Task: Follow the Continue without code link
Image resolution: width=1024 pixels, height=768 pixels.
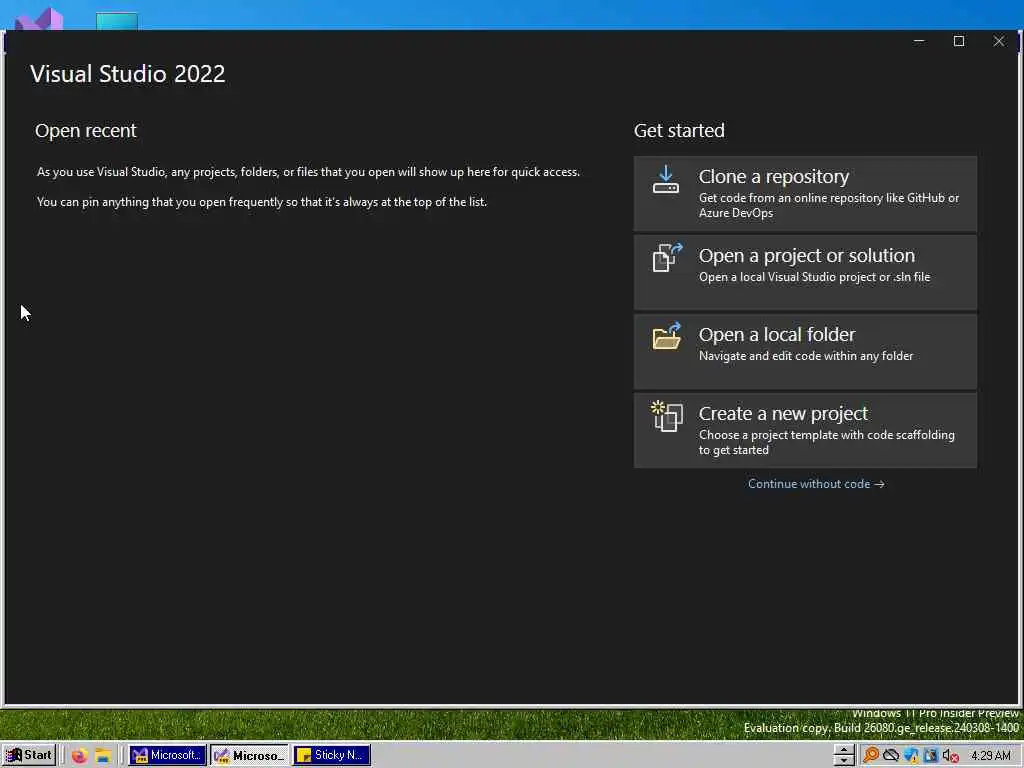Action: pos(816,484)
